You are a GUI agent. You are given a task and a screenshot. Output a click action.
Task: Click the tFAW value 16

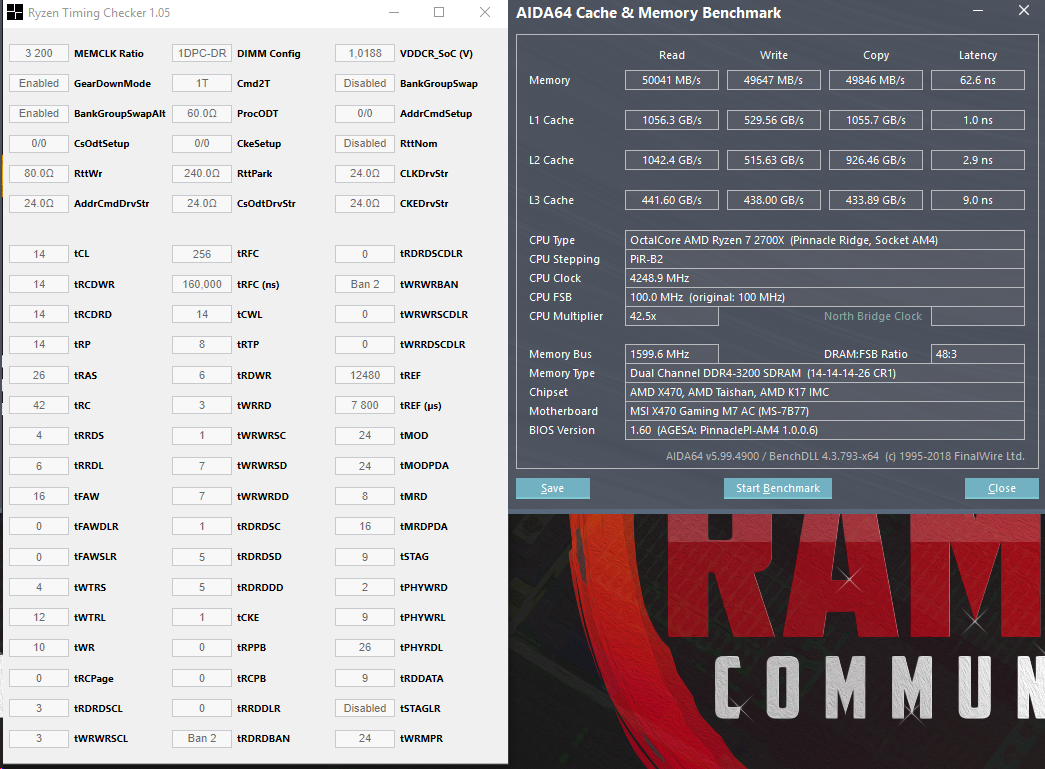pyautogui.click(x=39, y=496)
